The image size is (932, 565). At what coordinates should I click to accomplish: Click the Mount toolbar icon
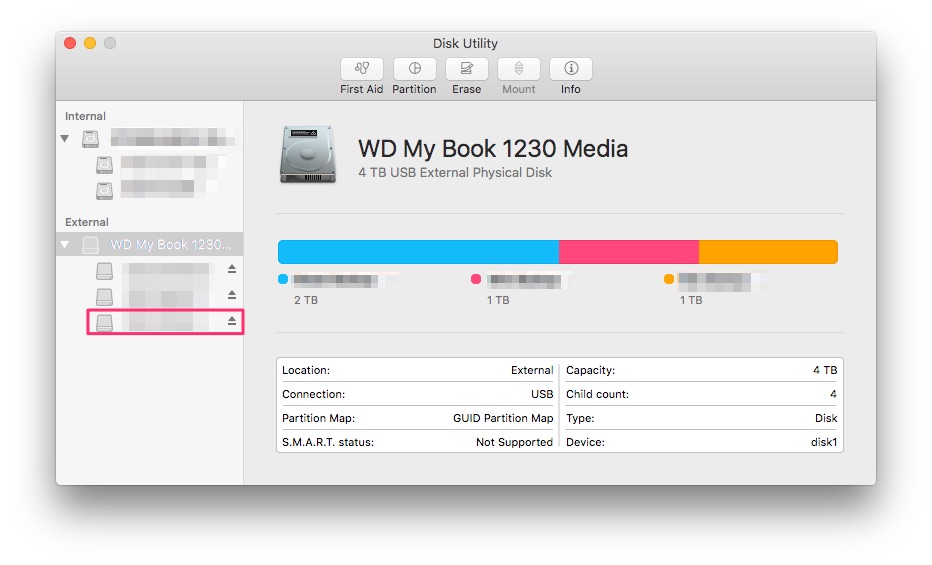click(519, 69)
